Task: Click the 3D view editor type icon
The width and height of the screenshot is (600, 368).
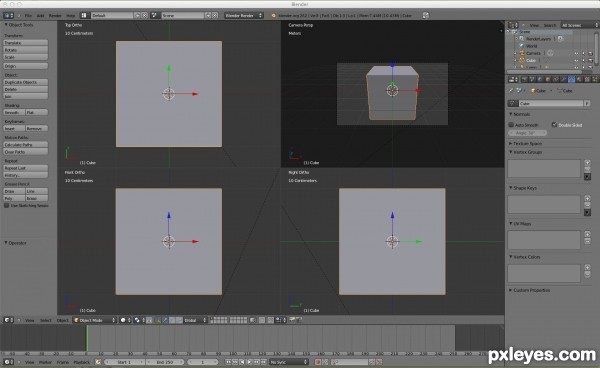Action: tap(8, 320)
